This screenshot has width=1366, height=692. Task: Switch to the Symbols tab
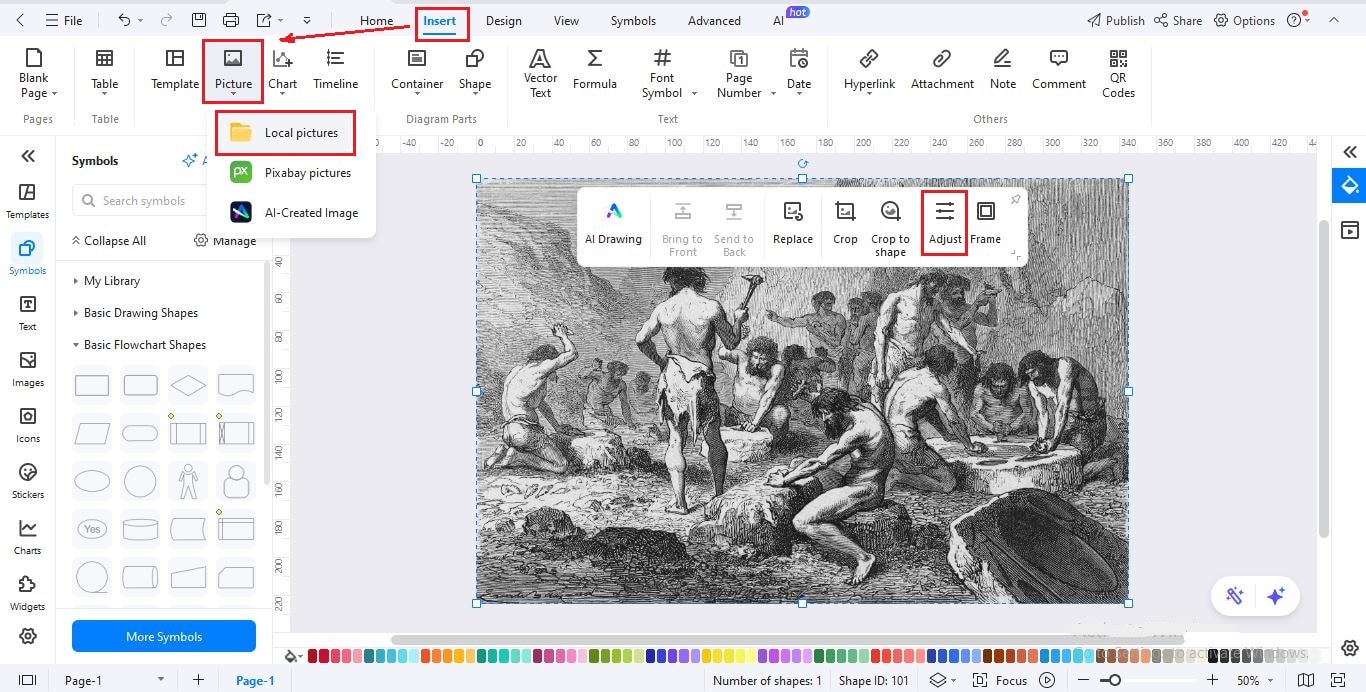[633, 20]
